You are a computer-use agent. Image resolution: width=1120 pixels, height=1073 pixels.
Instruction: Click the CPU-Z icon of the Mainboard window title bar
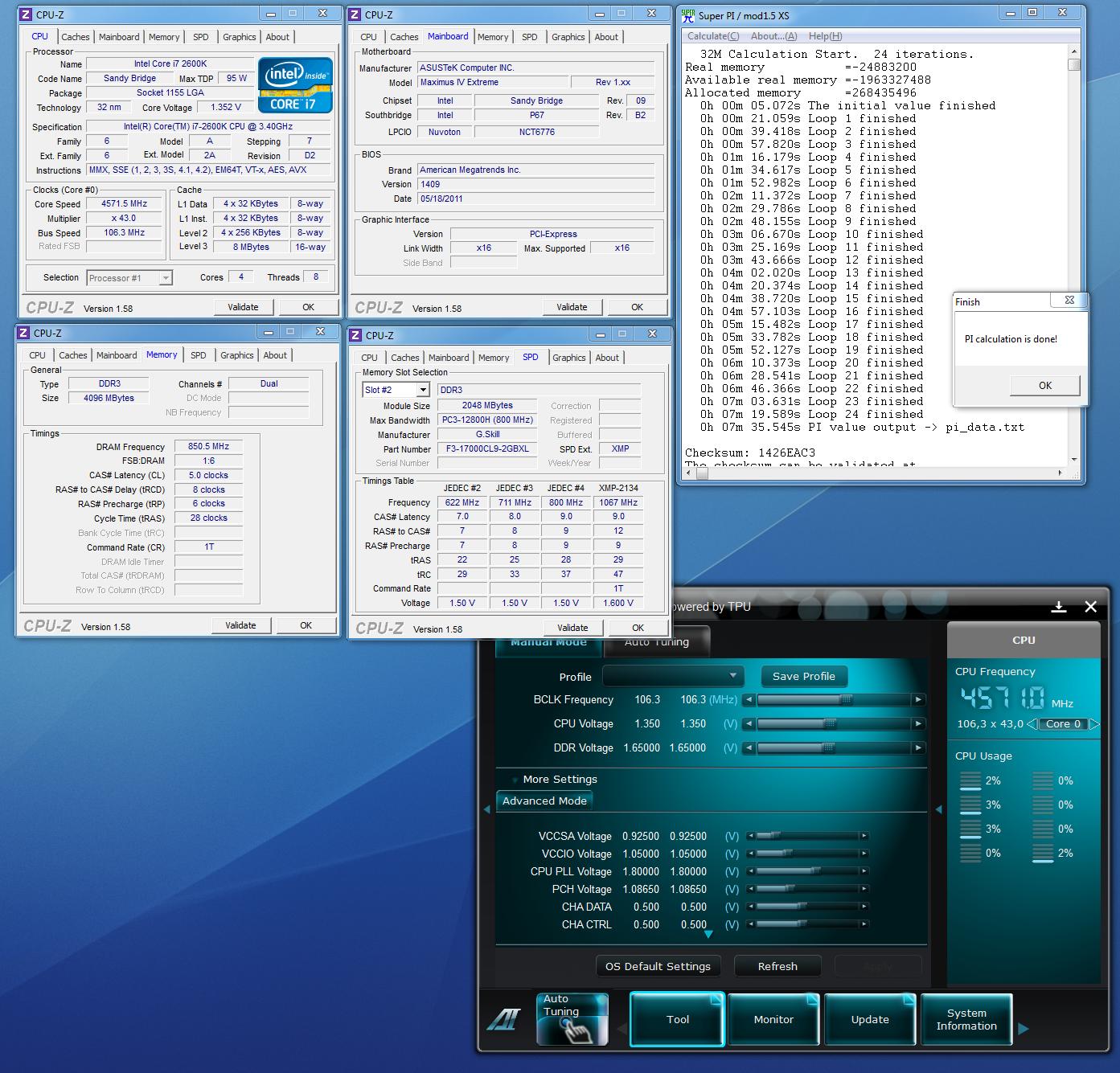(355, 14)
